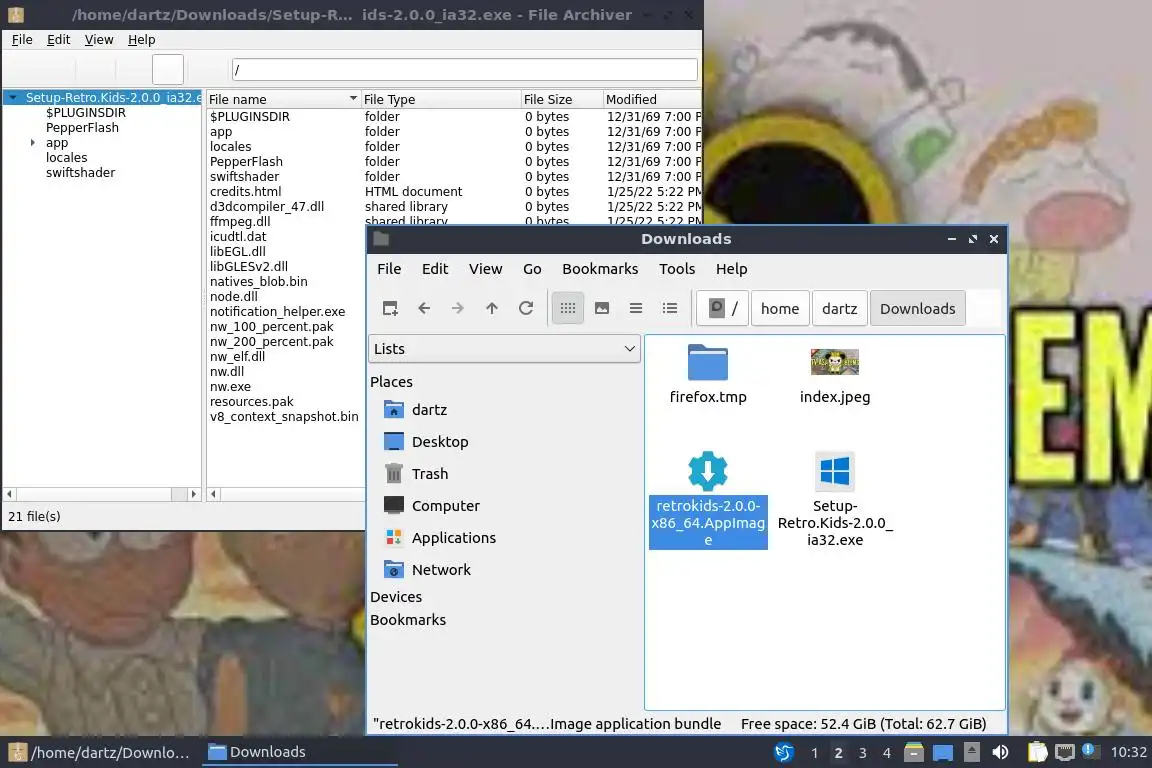Sort archive list by Modified column
The width and height of the screenshot is (1152, 768).
(652, 99)
